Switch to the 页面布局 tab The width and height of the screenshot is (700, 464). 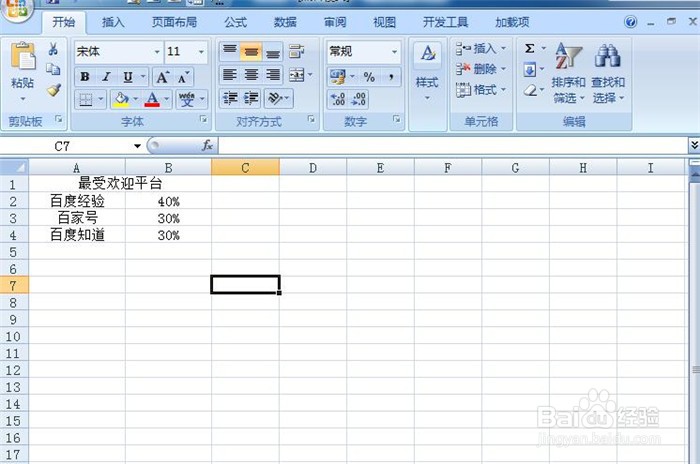[x=174, y=22]
